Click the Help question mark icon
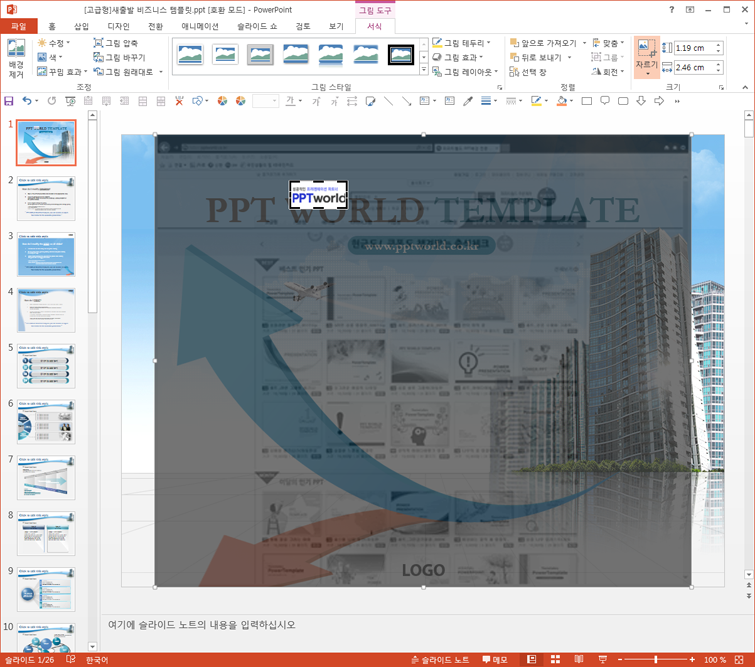Image resolution: width=755 pixels, height=667 pixels. (x=672, y=10)
